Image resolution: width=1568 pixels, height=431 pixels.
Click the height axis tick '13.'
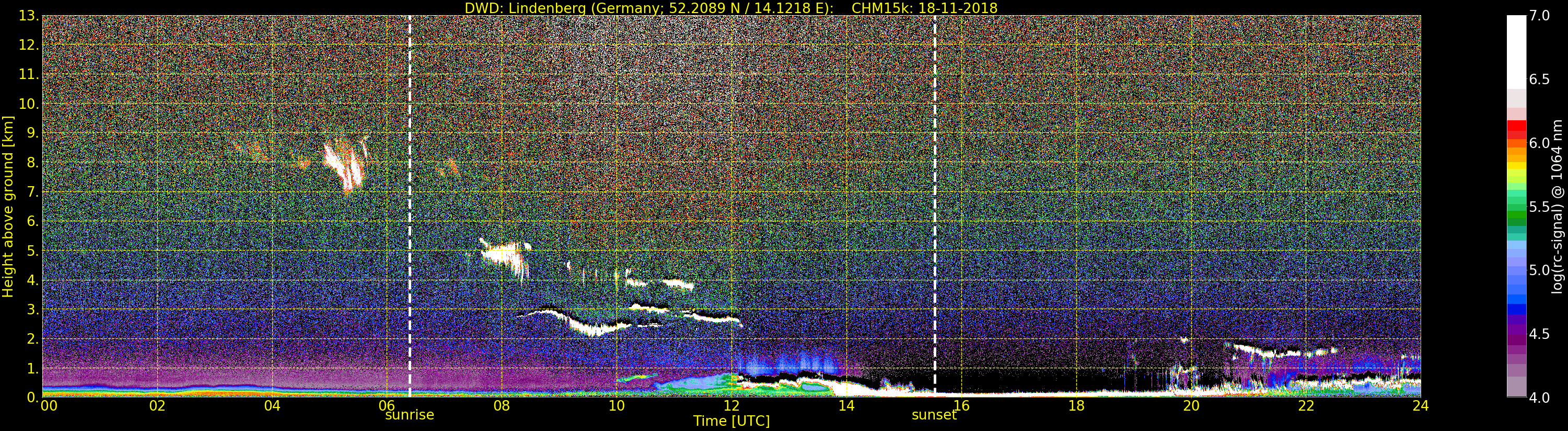pyautogui.click(x=29, y=16)
